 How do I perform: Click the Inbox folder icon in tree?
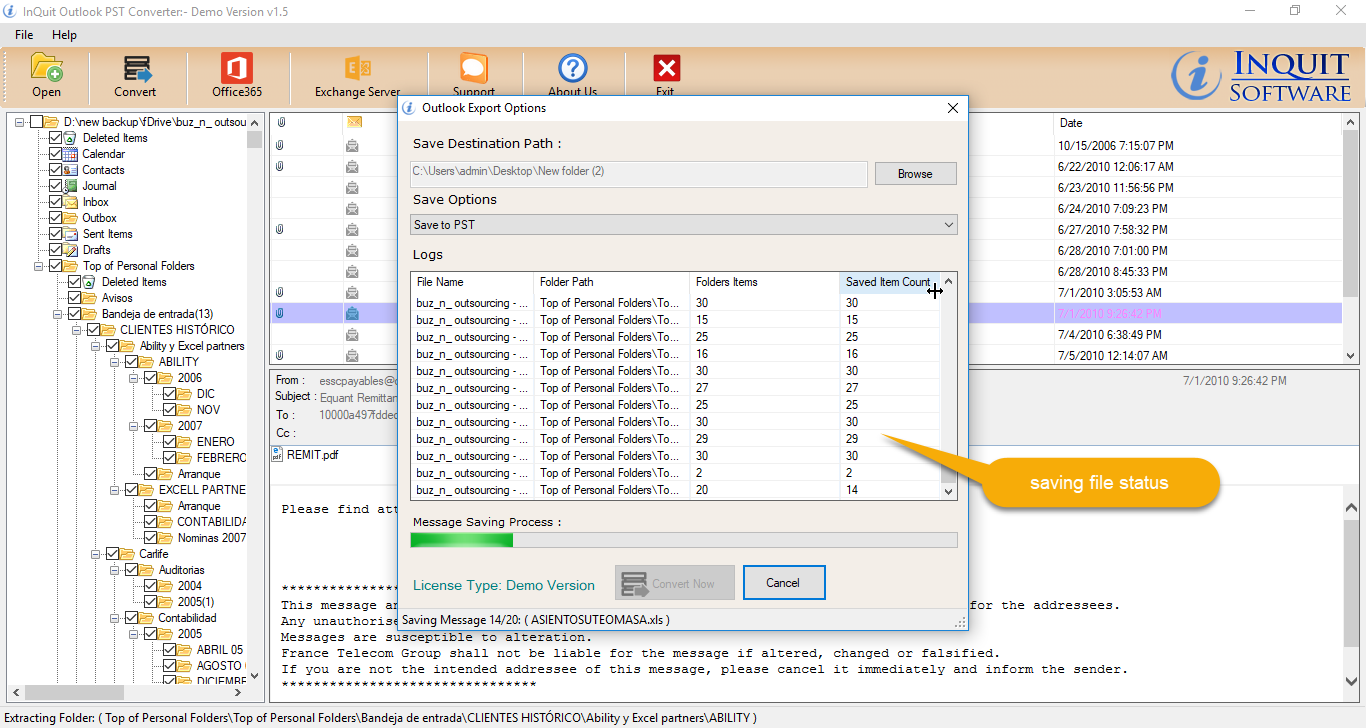coord(70,202)
